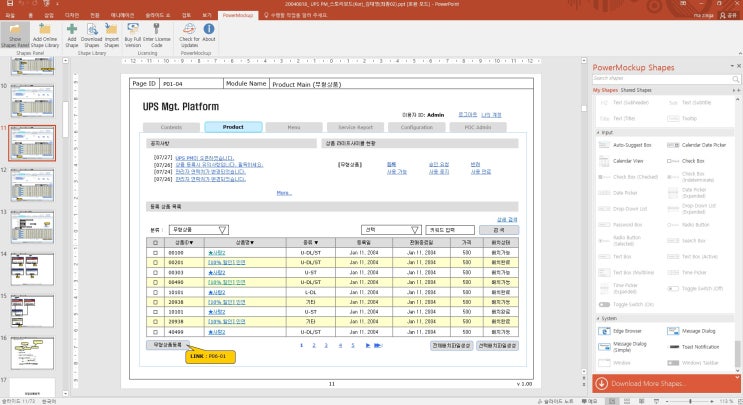The height and width of the screenshot is (405, 743).
Task: Select slide 12 thumbnail
Action: (32, 185)
